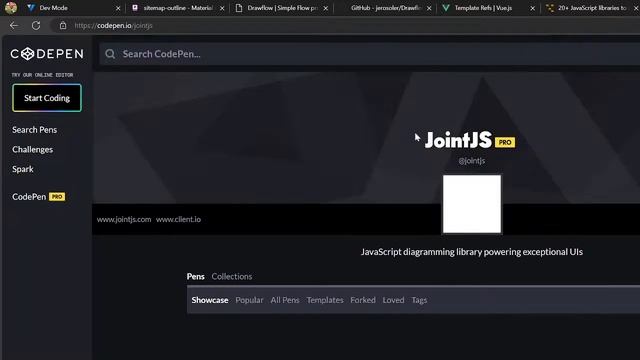Open Search Pens in sidebar
This screenshot has width=640, height=360.
tap(35, 130)
